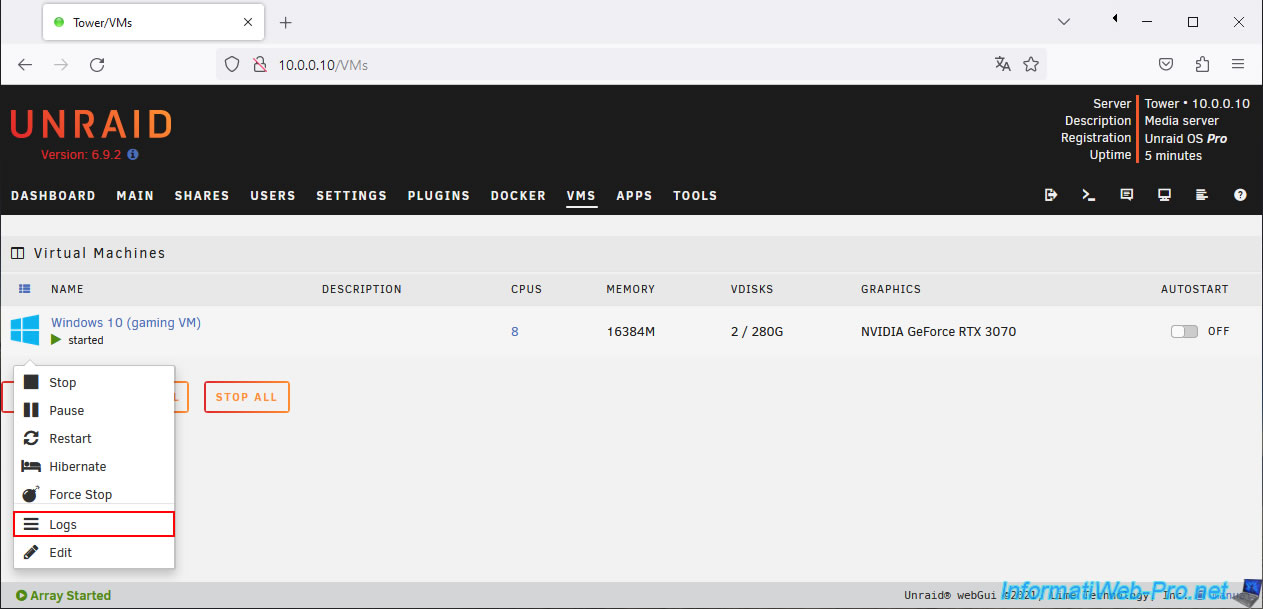Open the list all tabs dropdown
1263x609 pixels.
coord(1064,21)
